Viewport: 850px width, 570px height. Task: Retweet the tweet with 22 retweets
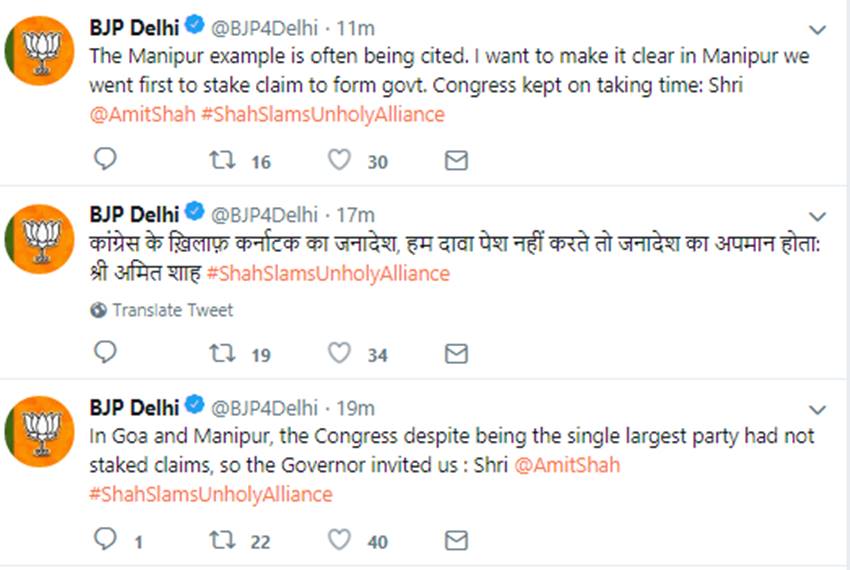tap(222, 540)
